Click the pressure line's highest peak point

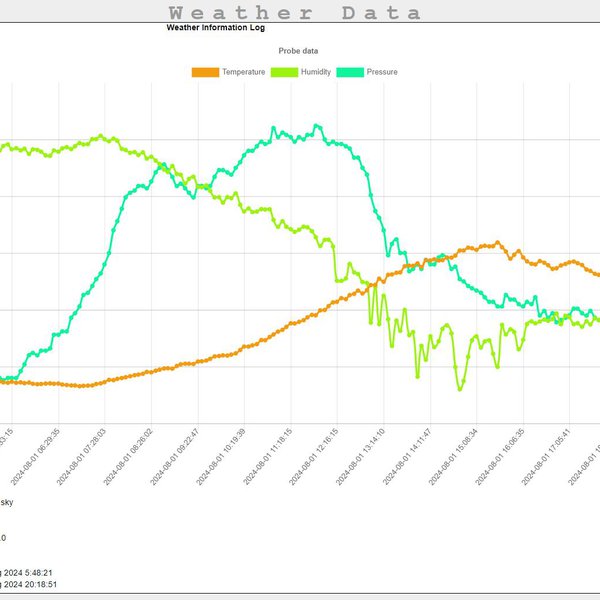(x=316, y=126)
